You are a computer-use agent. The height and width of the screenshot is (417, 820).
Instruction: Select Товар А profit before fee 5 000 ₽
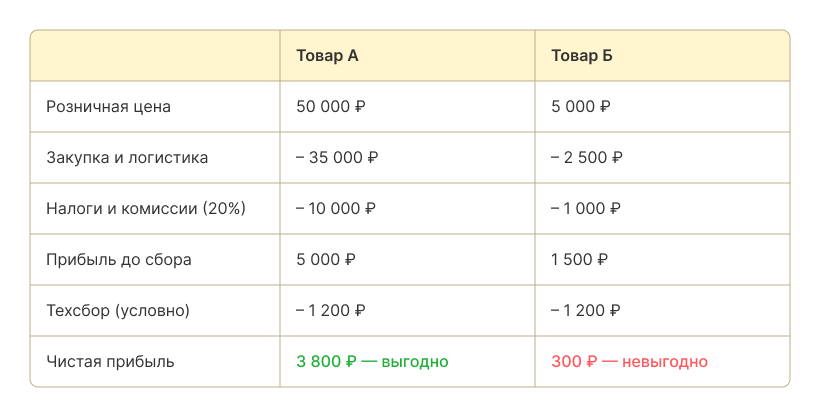(325, 260)
